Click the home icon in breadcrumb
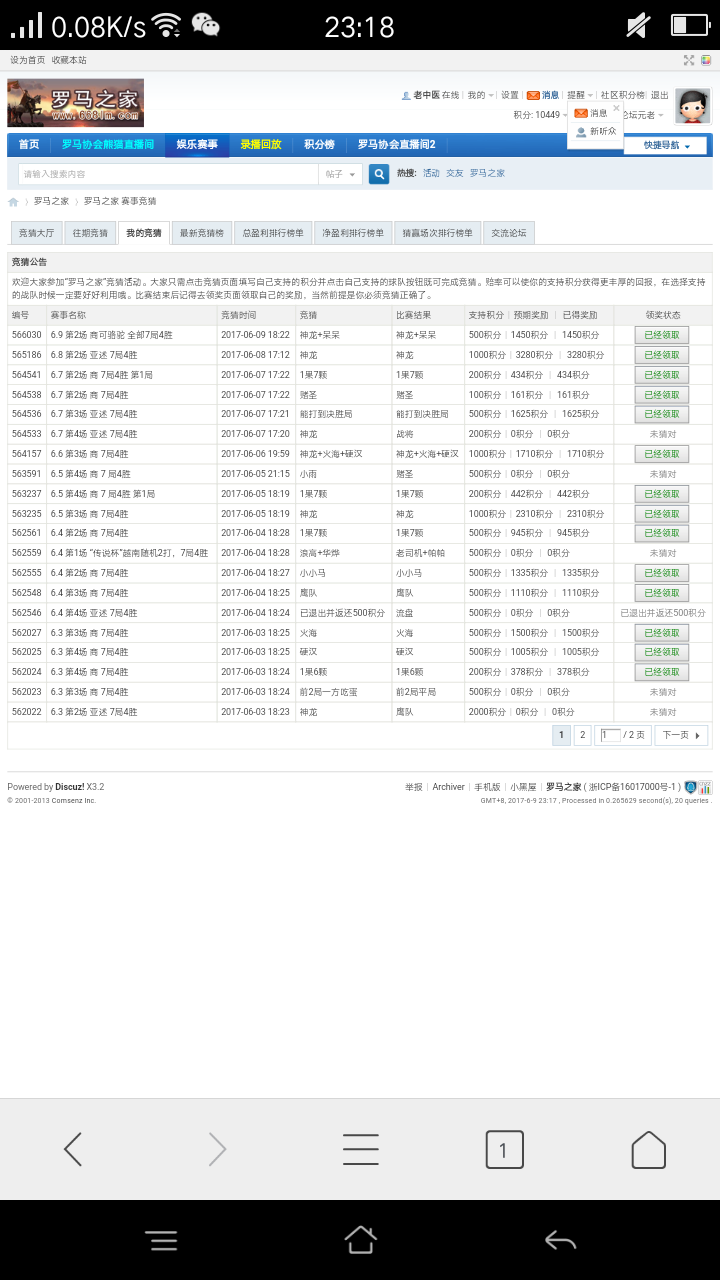 tap(14, 202)
